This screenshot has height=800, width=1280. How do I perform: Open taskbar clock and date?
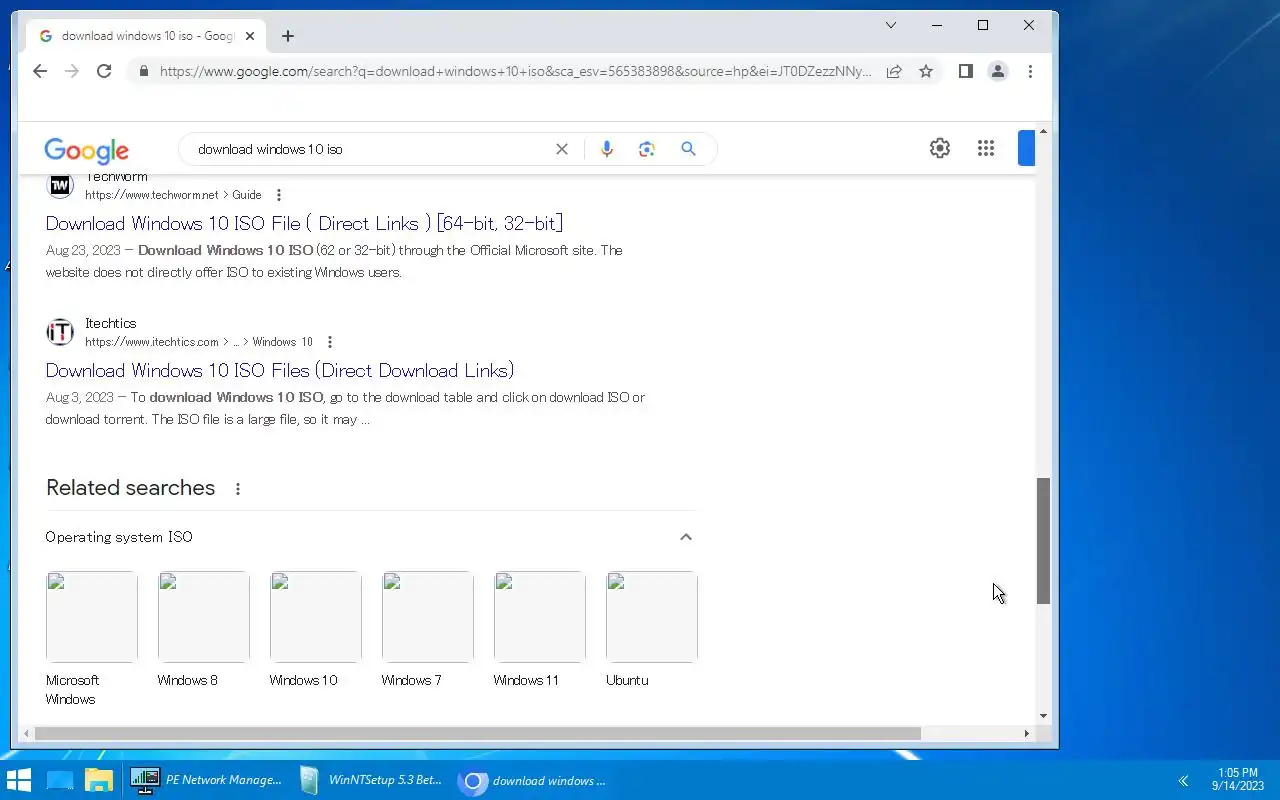point(1238,780)
